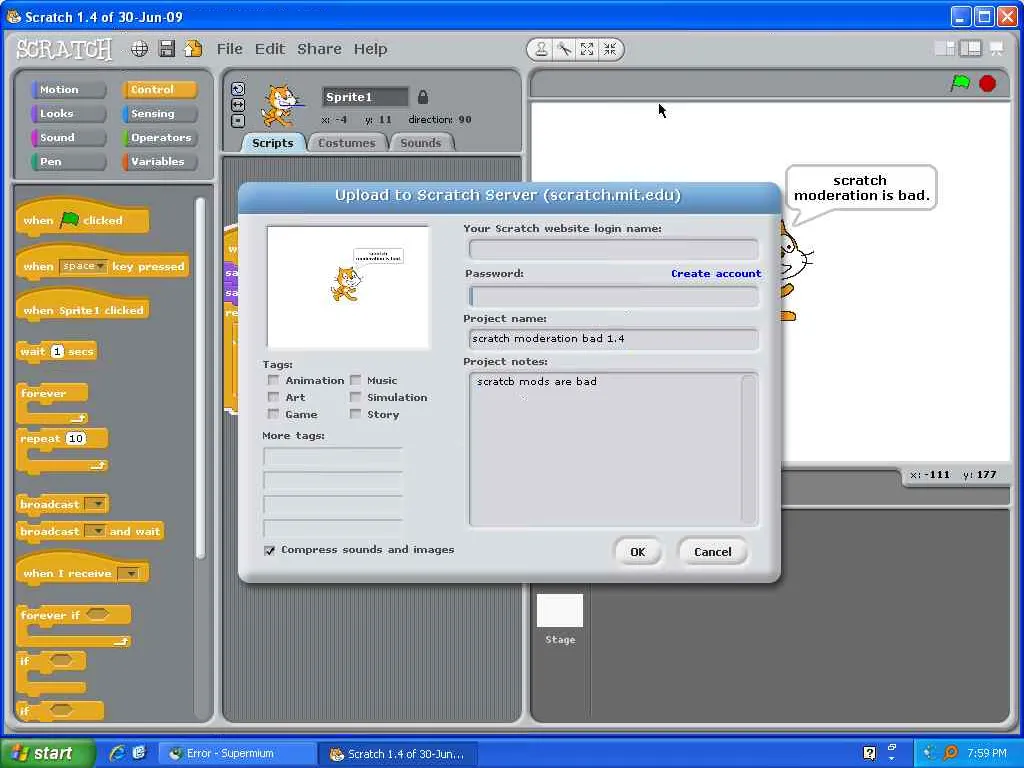This screenshot has width=1024, height=768.
Task: Check the Game tag checkbox
Action: click(273, 414)
